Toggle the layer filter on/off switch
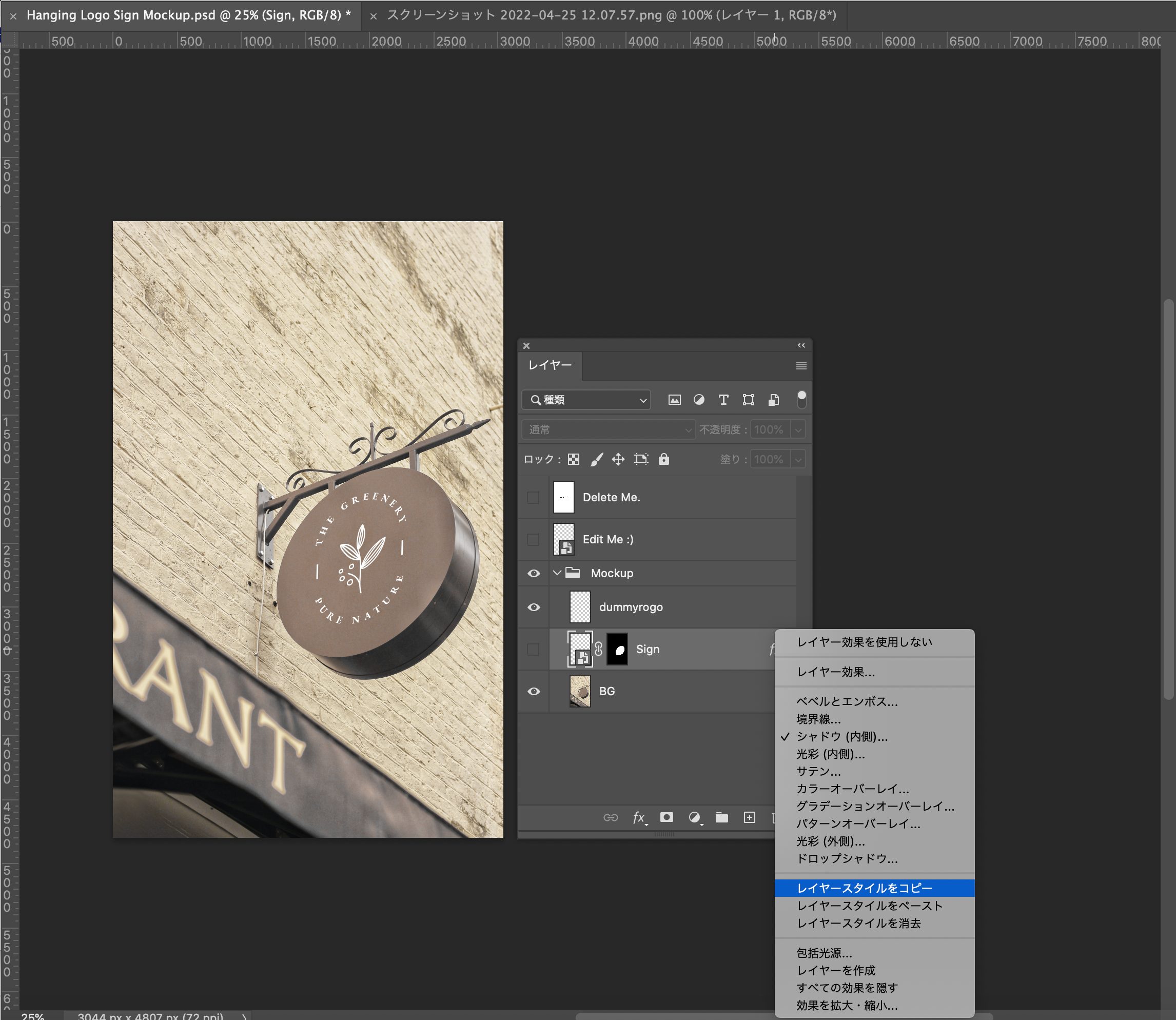The height and width of the screenshot is (1020, 1176). click(801, 400)
